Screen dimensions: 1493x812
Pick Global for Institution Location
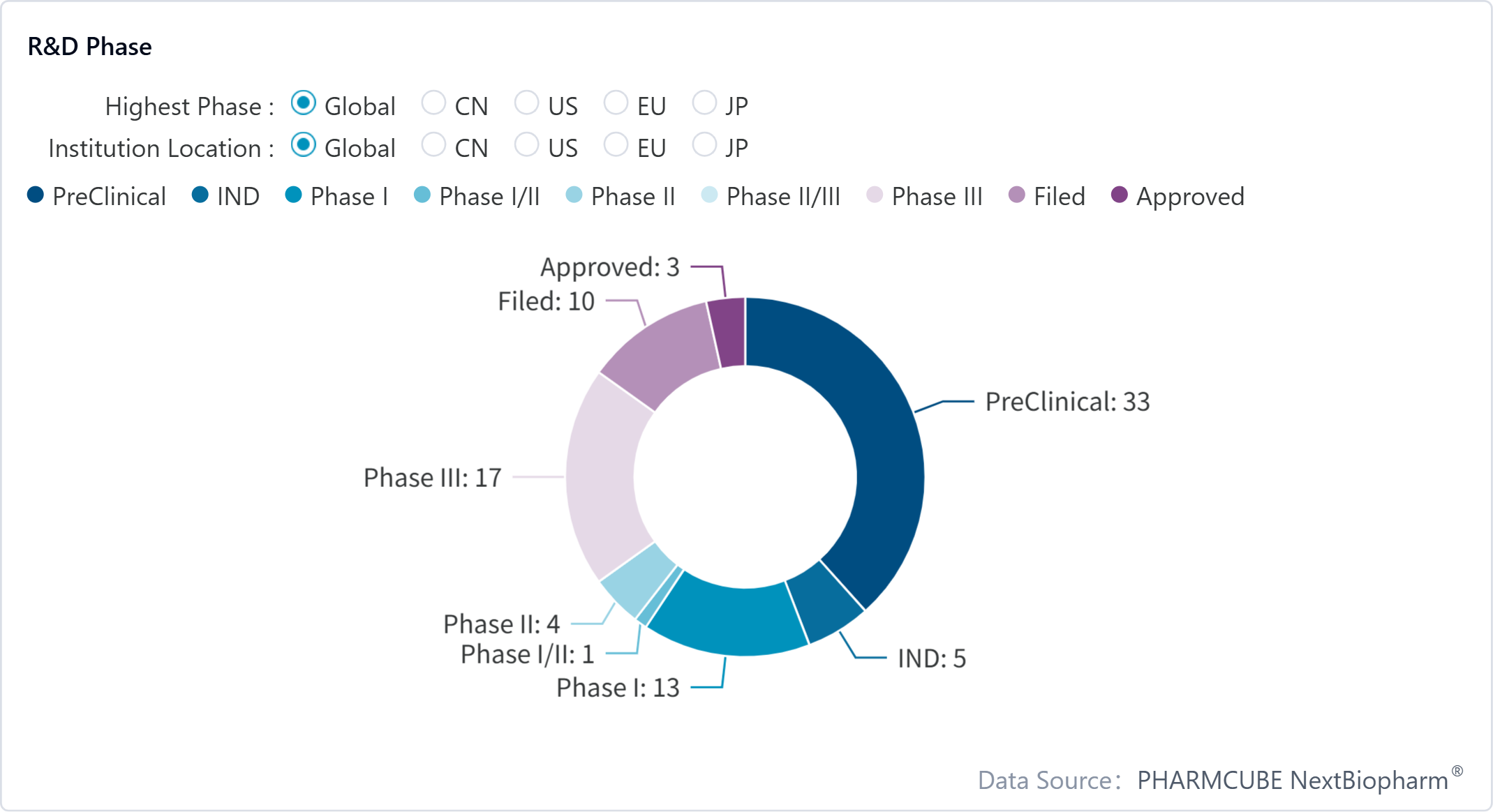point(304,145)
